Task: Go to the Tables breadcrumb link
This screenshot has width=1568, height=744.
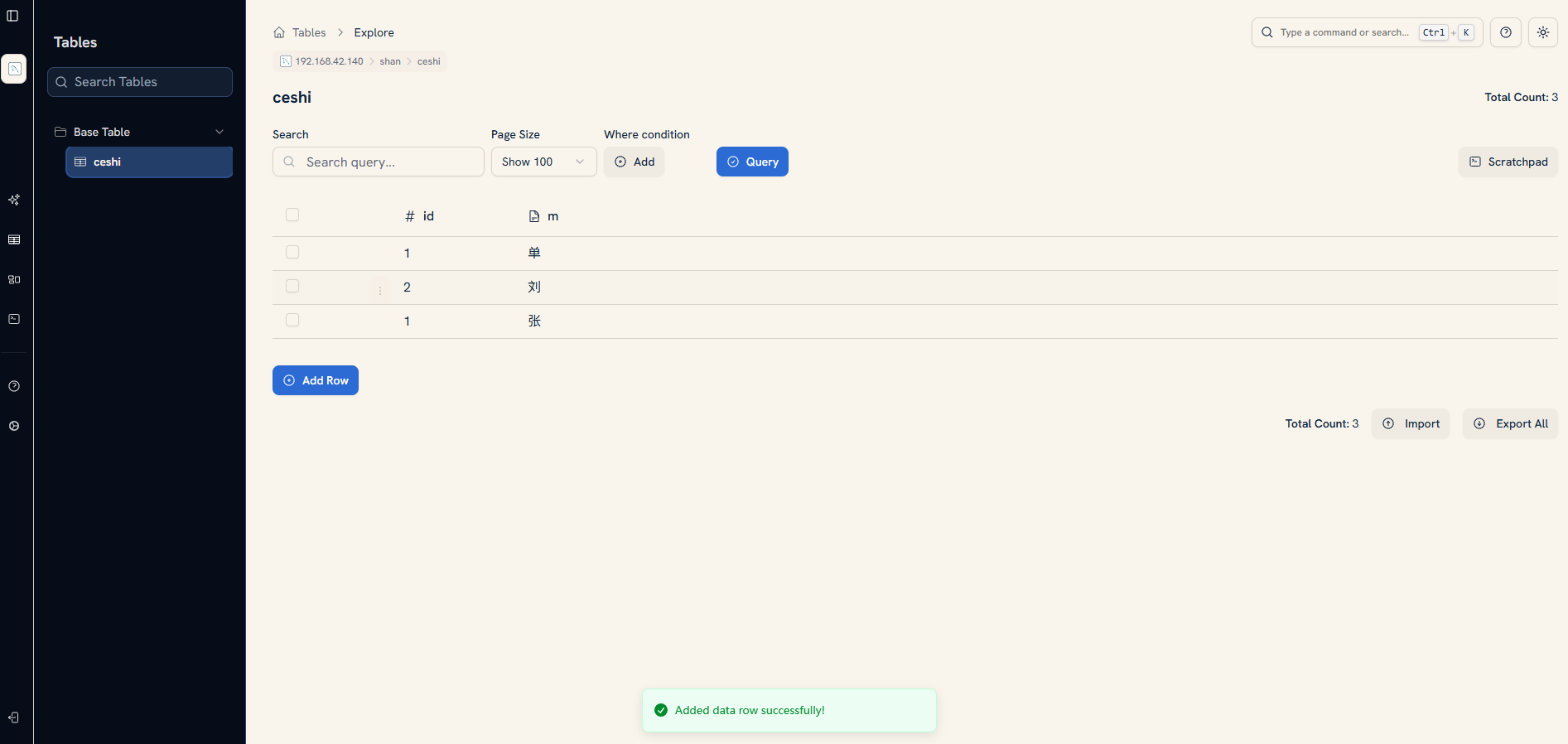Action: coord(309,32)
